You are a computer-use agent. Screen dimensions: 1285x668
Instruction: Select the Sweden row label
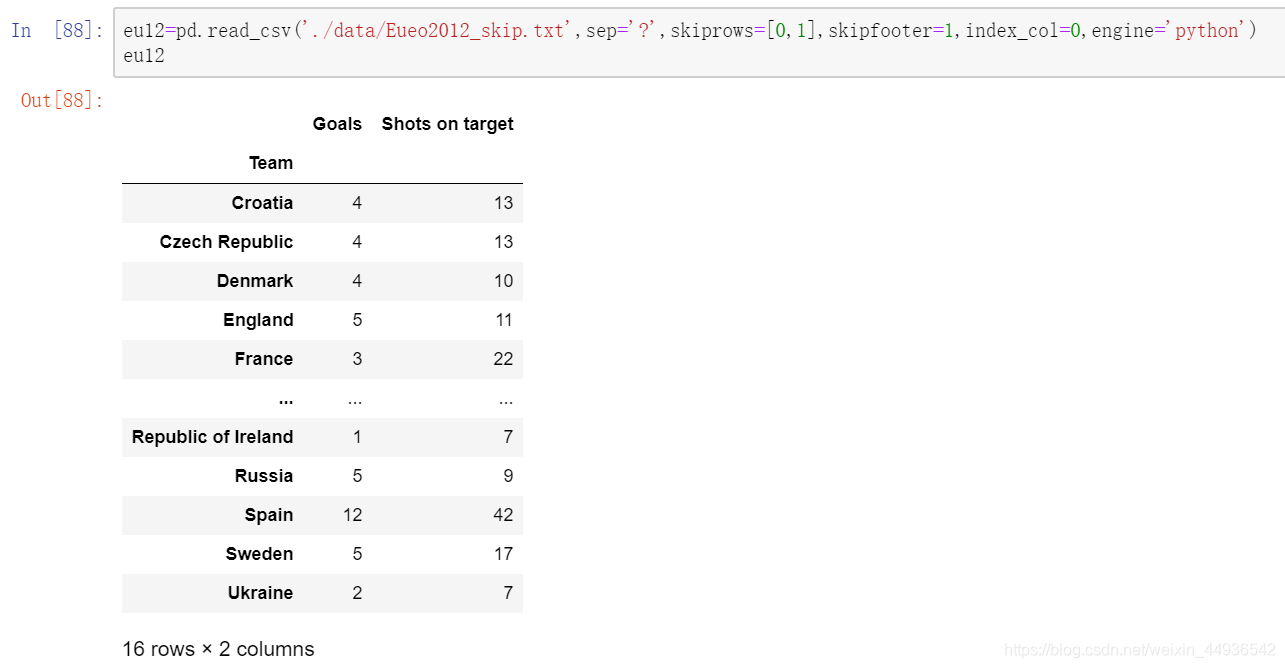click(259, 554)
